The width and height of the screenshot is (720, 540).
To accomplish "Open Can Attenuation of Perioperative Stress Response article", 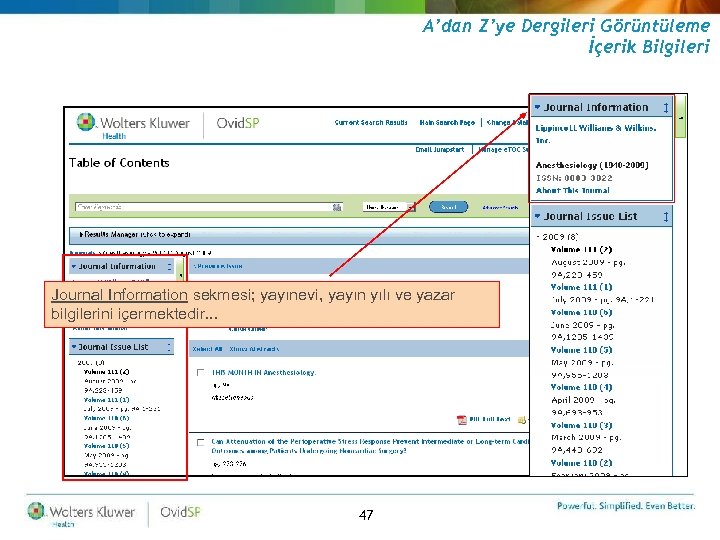I will pos(370,446).
